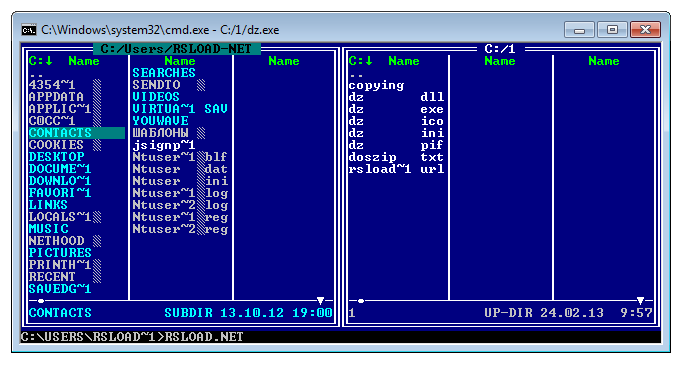Click first Name column header in left panel
This screenshot has width=685, height=366.
pos(84,61)
